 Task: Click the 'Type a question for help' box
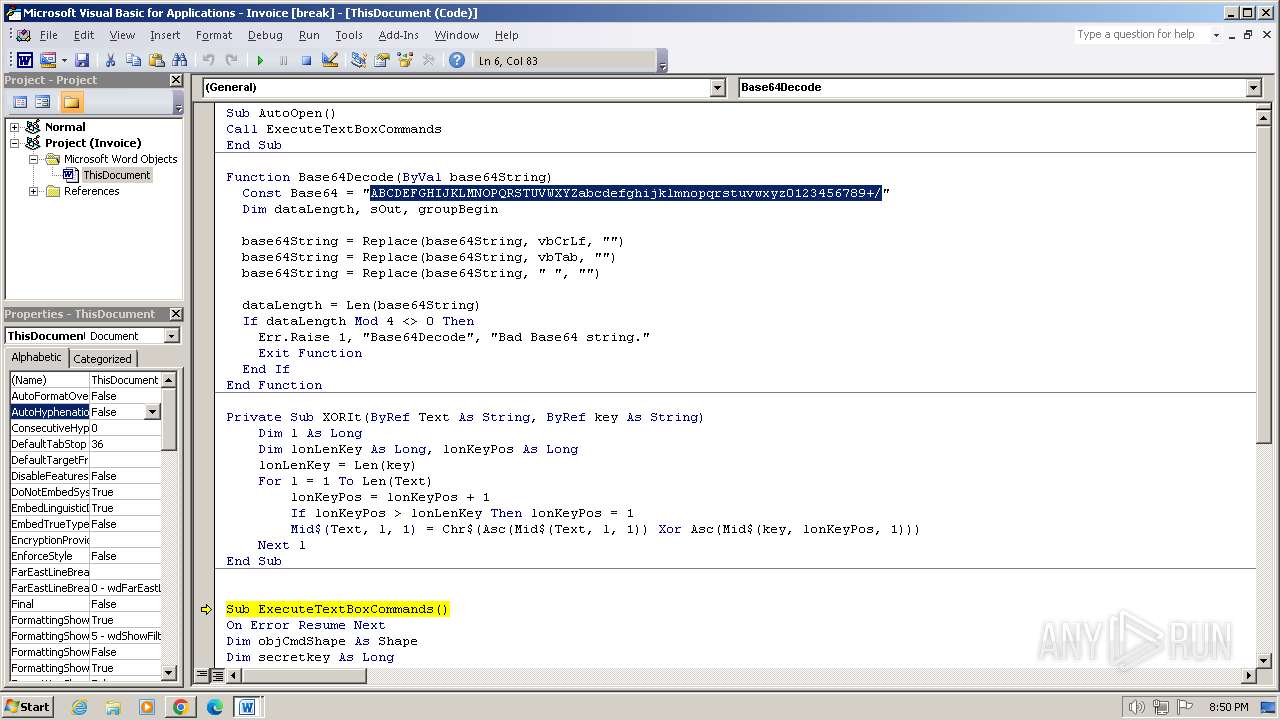coord(1141,34)
